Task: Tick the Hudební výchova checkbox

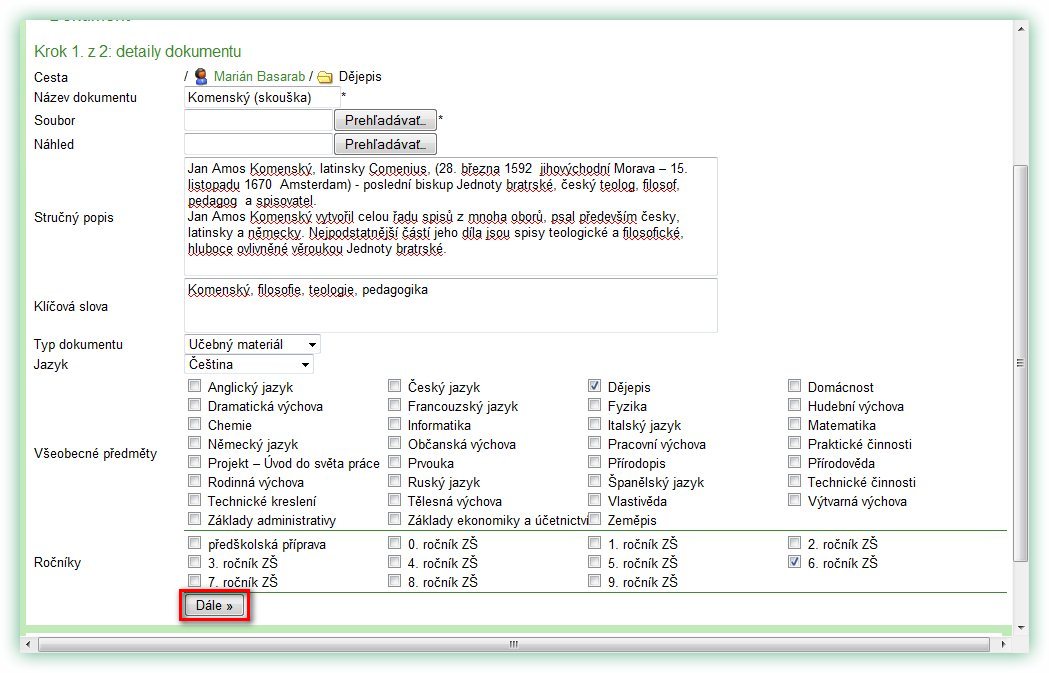Action: point(794,405)
